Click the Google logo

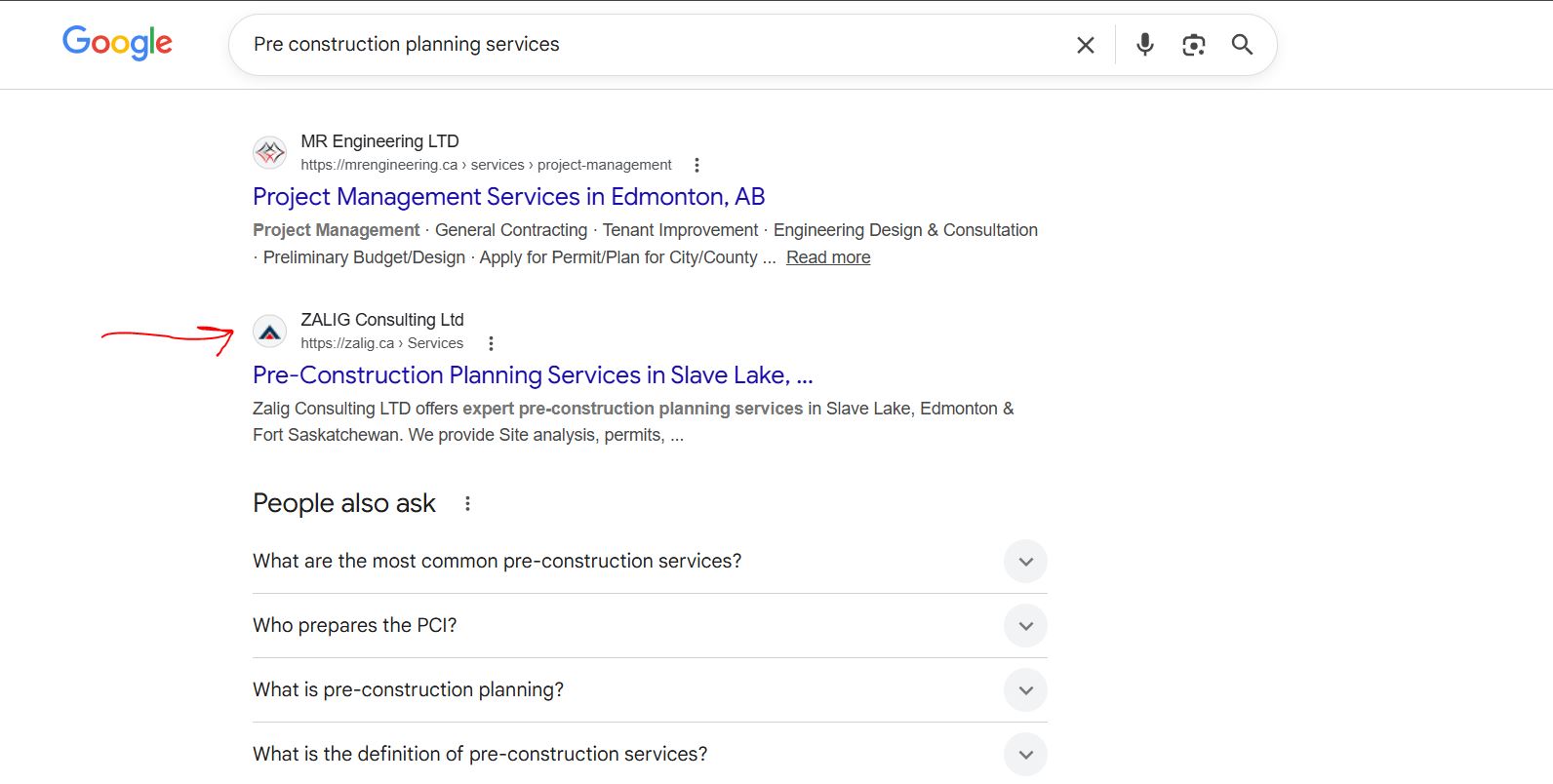coord(117,43)
